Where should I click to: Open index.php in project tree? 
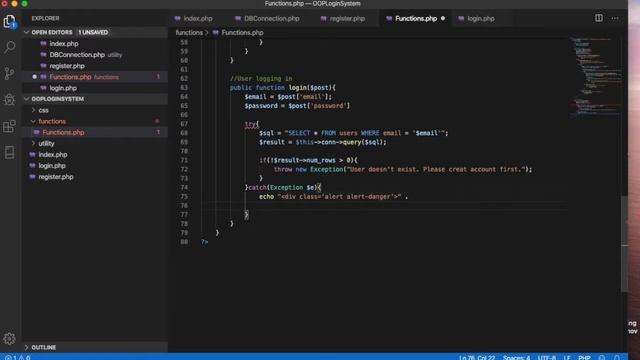pyautogui.click(x=95, y=155)
